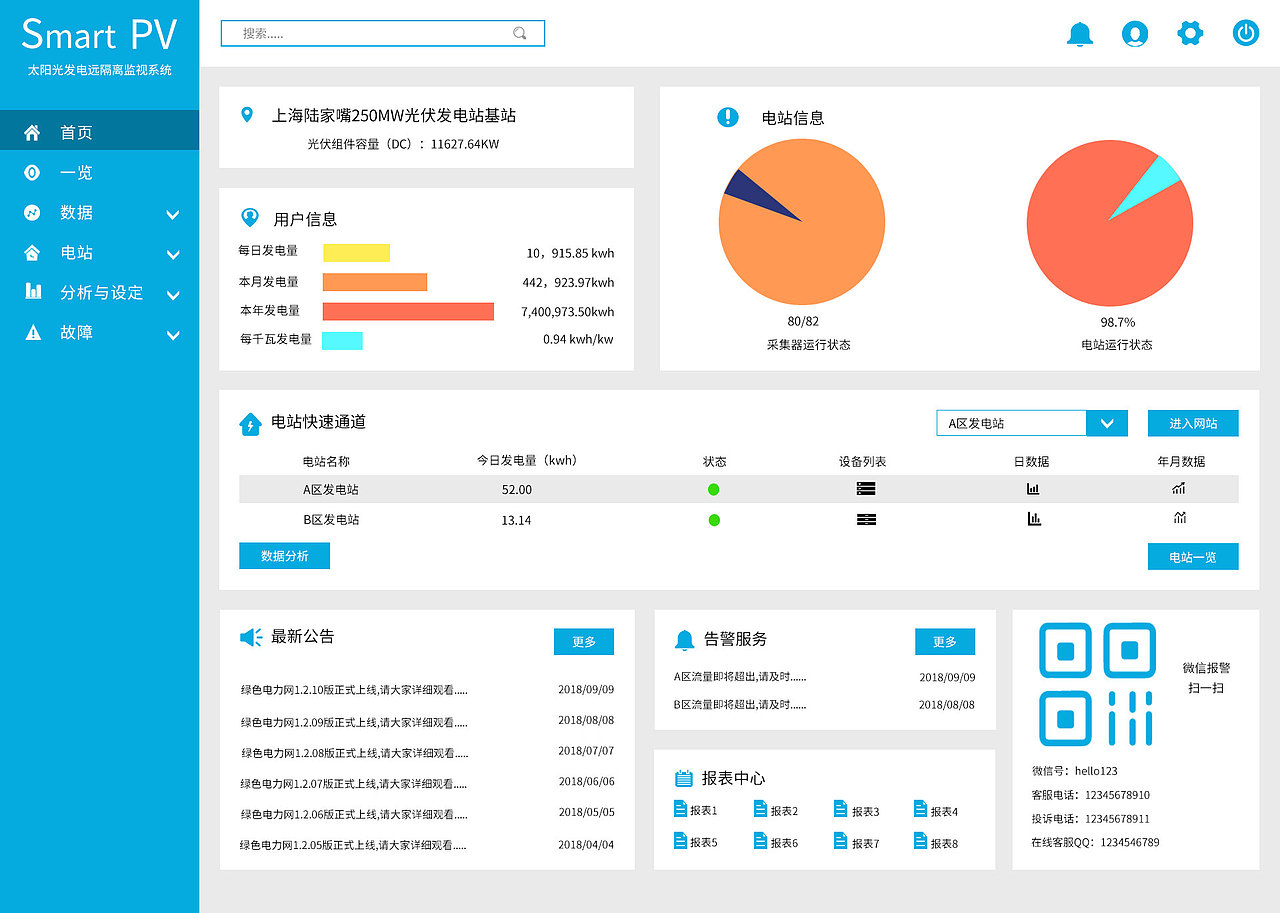This screenshot has width=1280, height=913.
Task: Expand the 数据 sidebar submenu chevron
Action: point(173,214)
